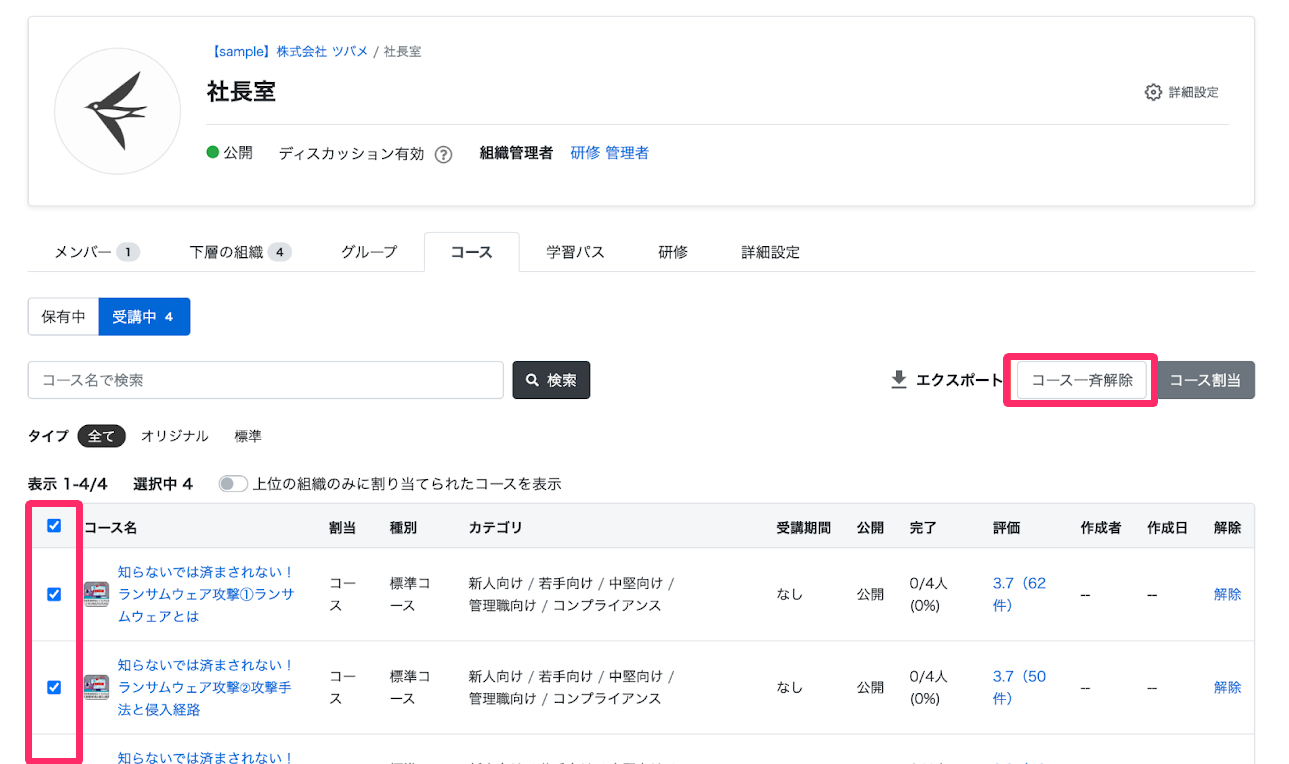Screen dimensions: 1289x764
Task: Click thumbnail of ランサムウェア攻撃② course
Action: click(x=96, y=687)
